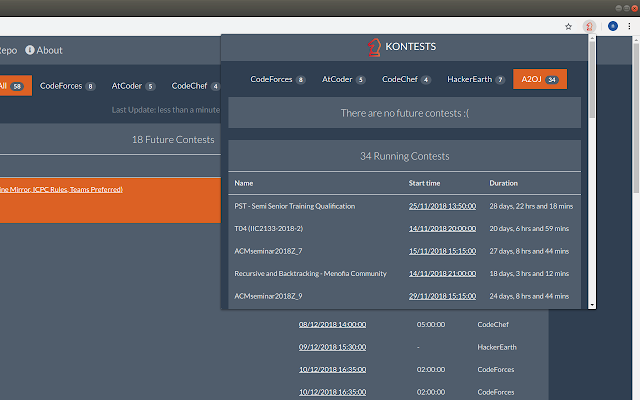
Task: Click the popup scrollbar down arrow
Action: click(592, 305)
